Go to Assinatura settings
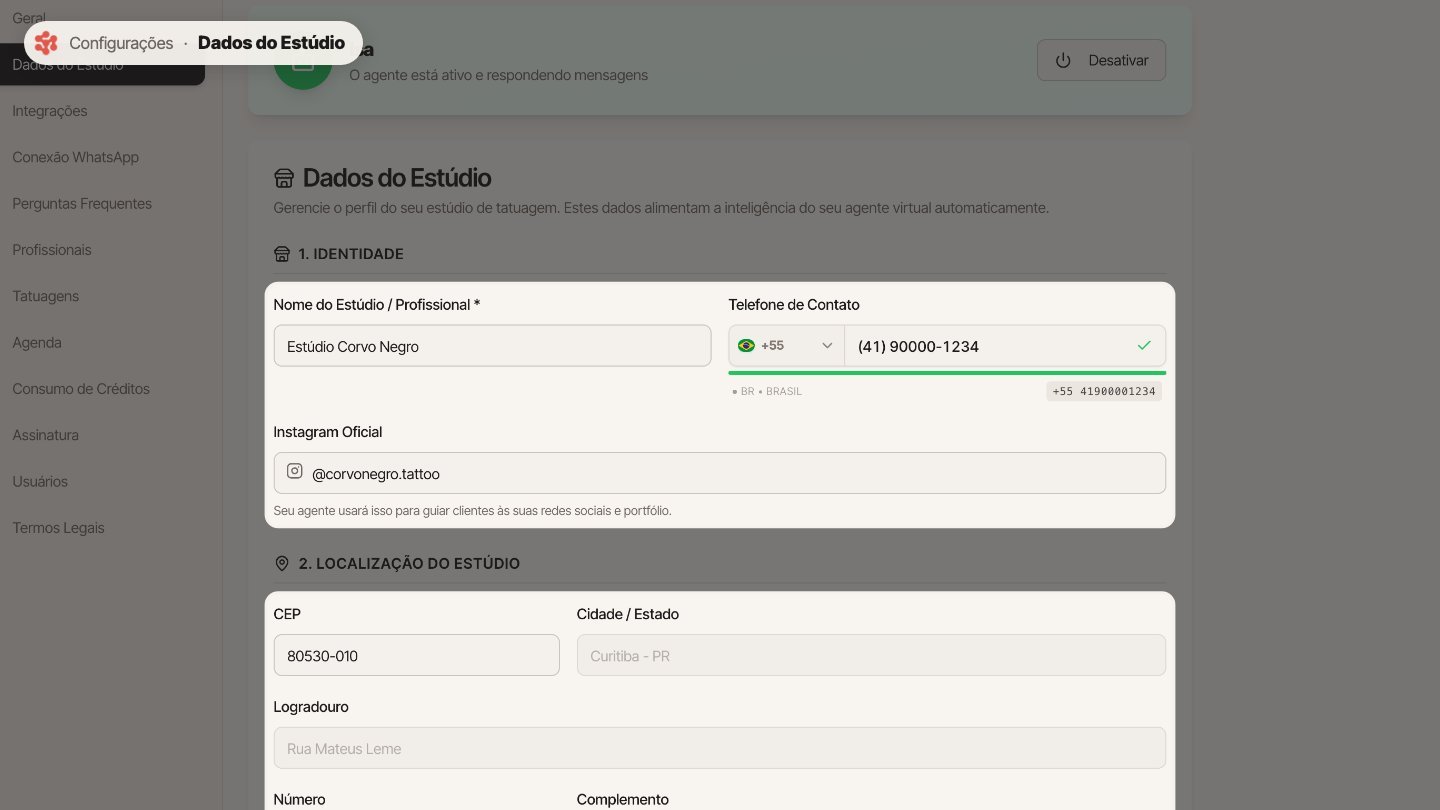 (x=45, y=435)
